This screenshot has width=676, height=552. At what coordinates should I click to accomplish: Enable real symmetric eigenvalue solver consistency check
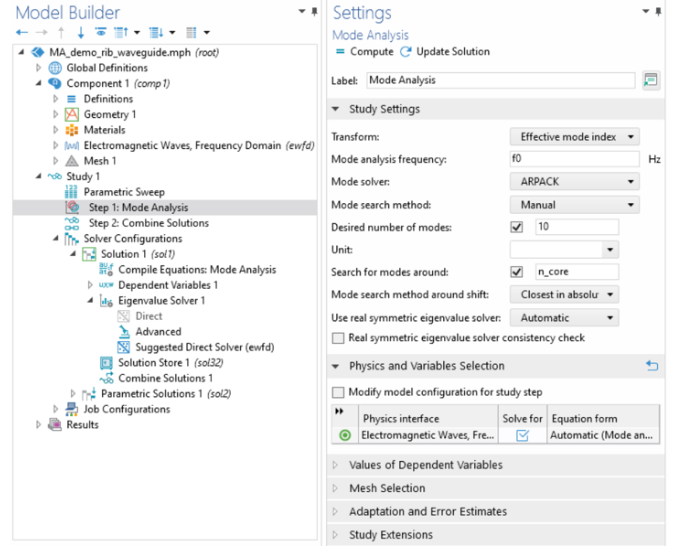coord(338,338)
